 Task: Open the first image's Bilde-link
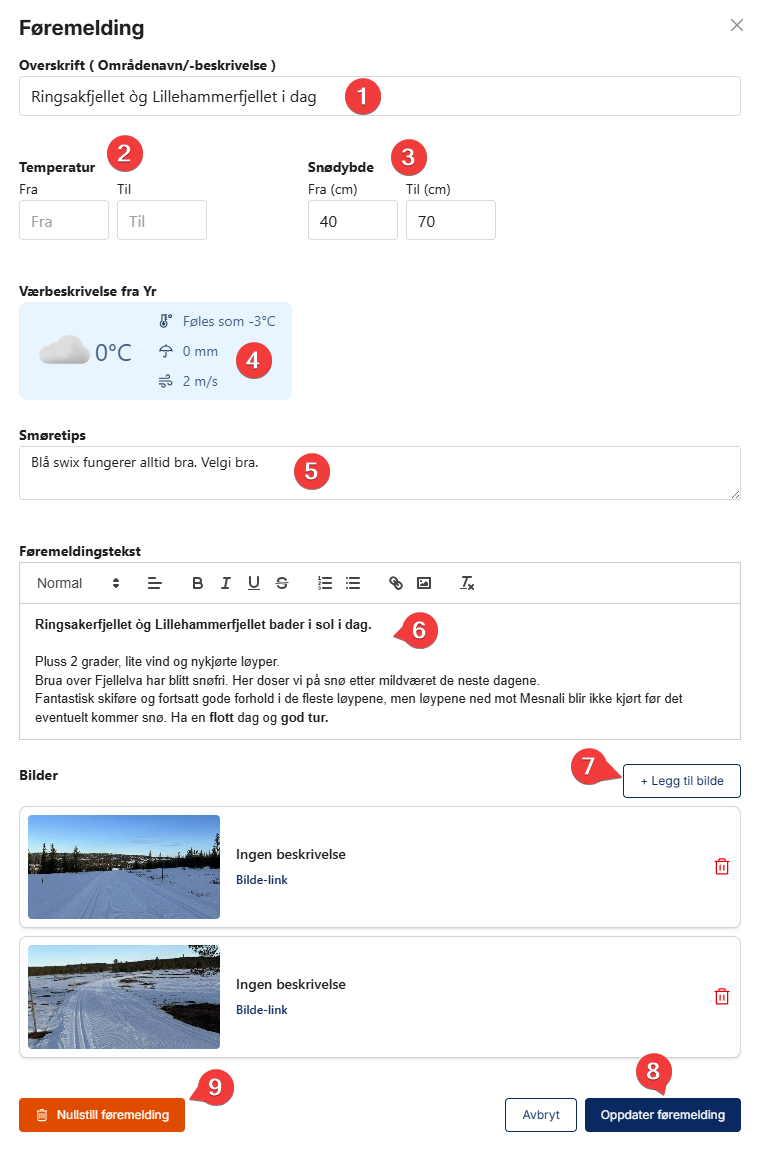(x=262, y=880)
